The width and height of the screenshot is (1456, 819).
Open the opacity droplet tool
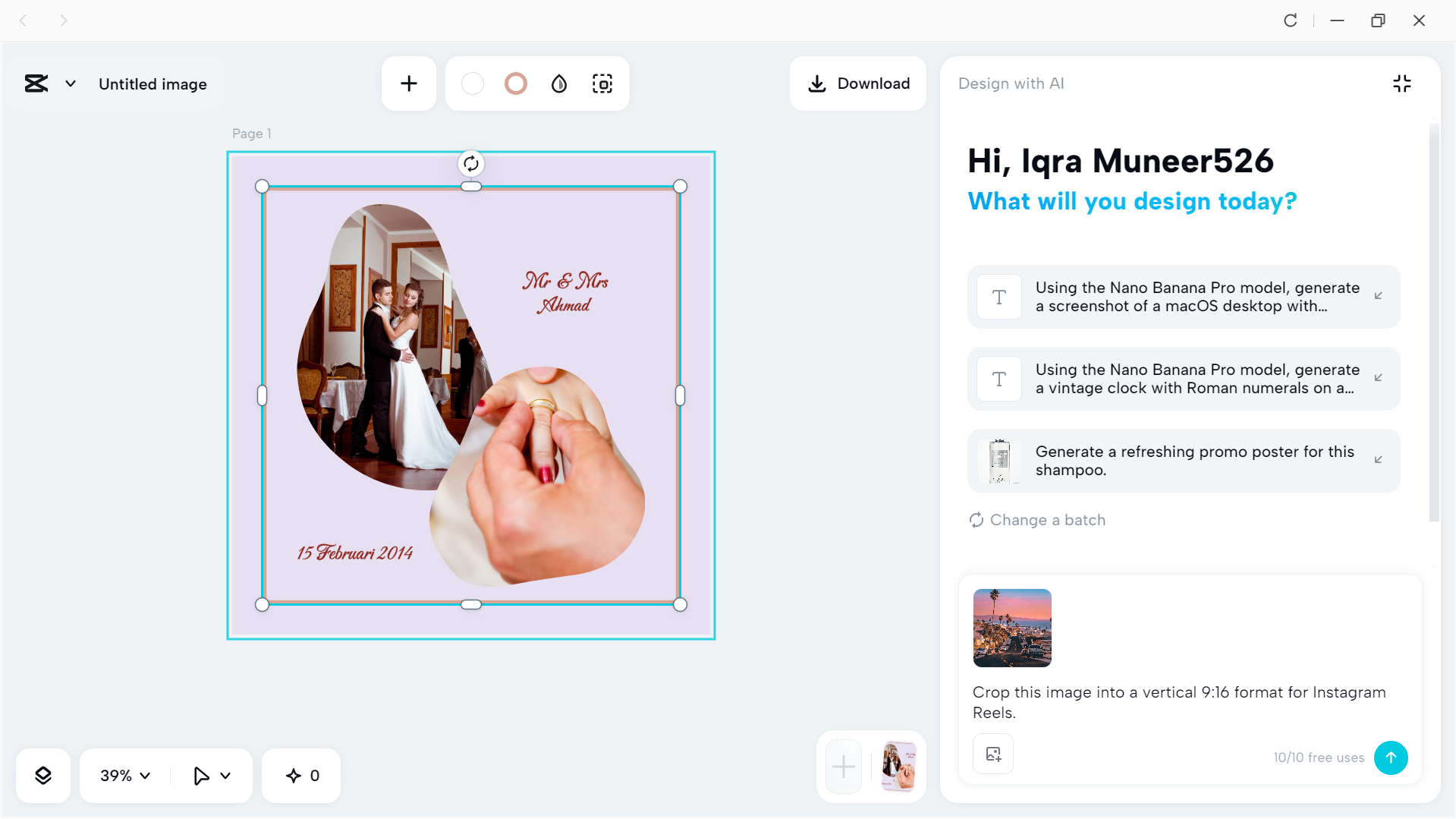[559, 83]
